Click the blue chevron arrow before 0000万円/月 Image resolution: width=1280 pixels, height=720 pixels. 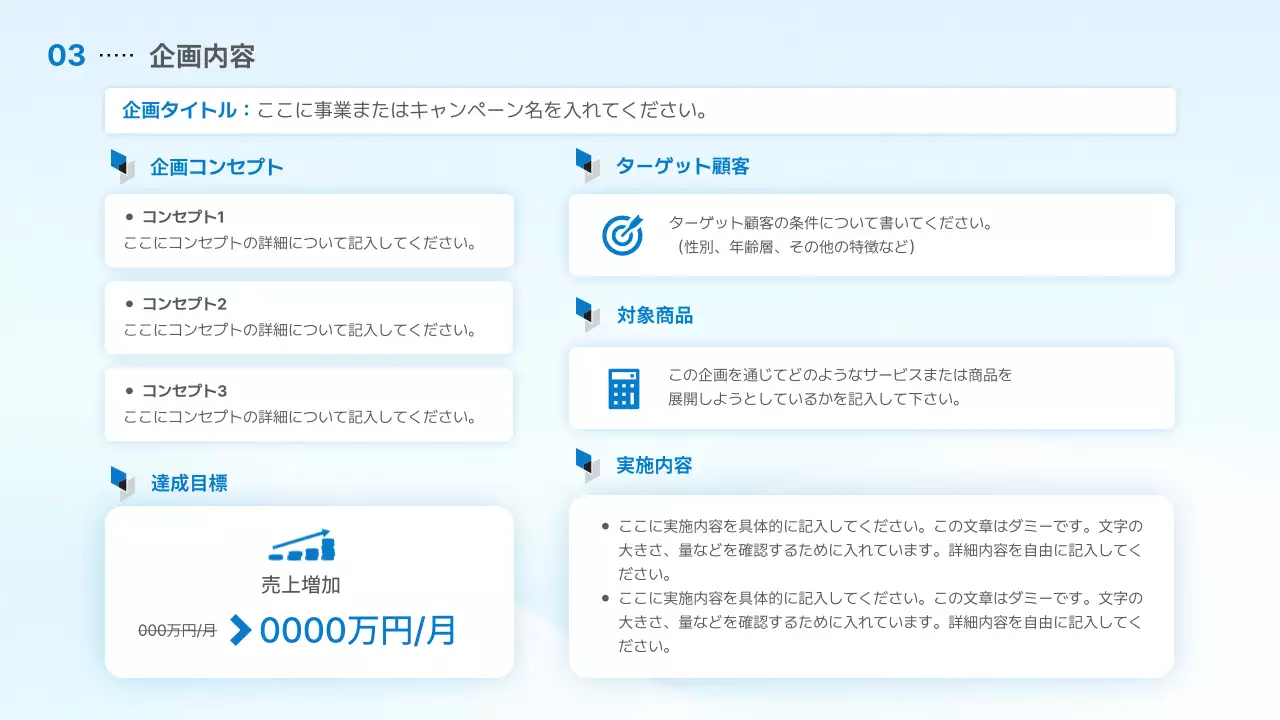(240, 630)
